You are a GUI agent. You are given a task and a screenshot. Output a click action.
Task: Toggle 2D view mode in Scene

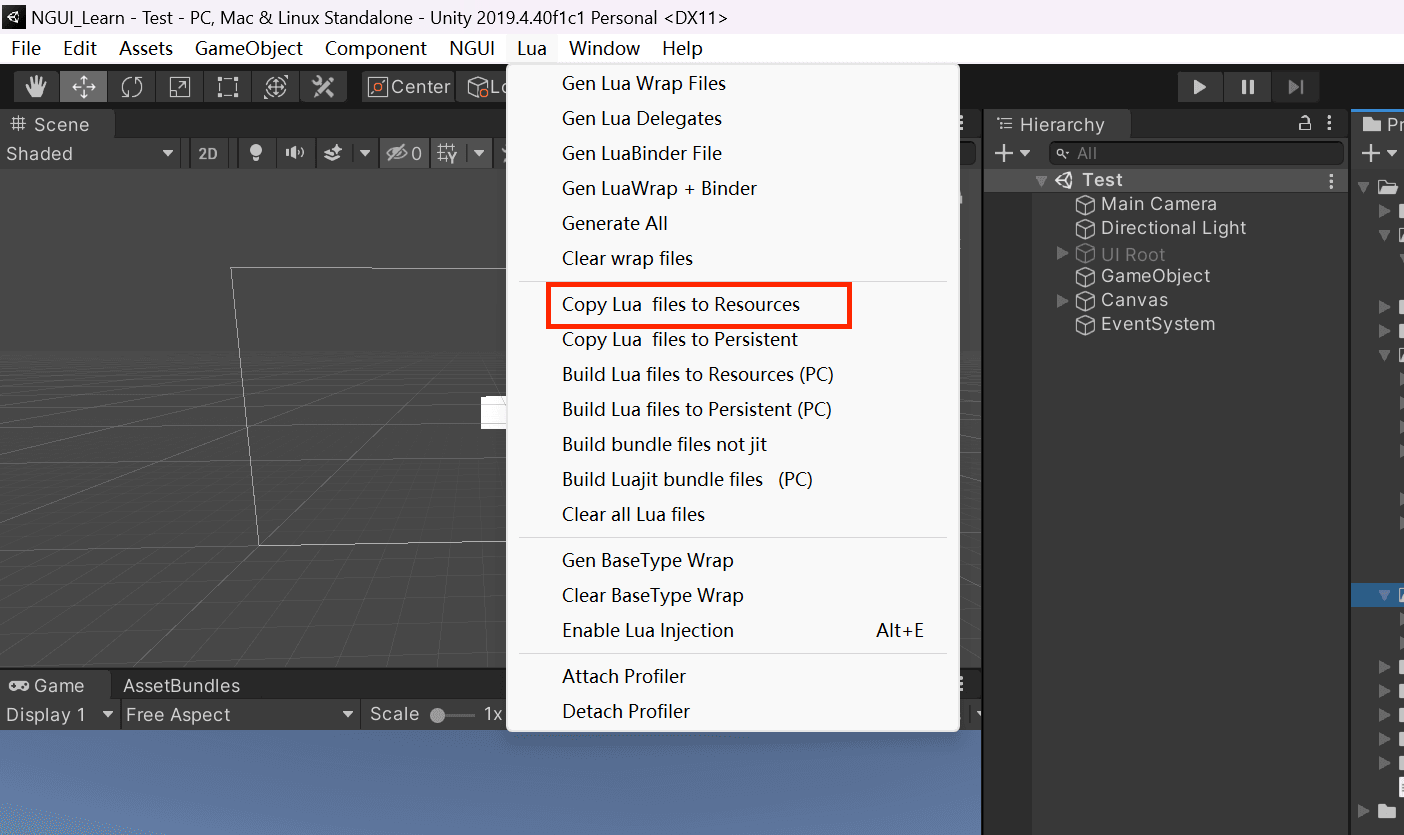pyautogui.click(x=208, y=153)
